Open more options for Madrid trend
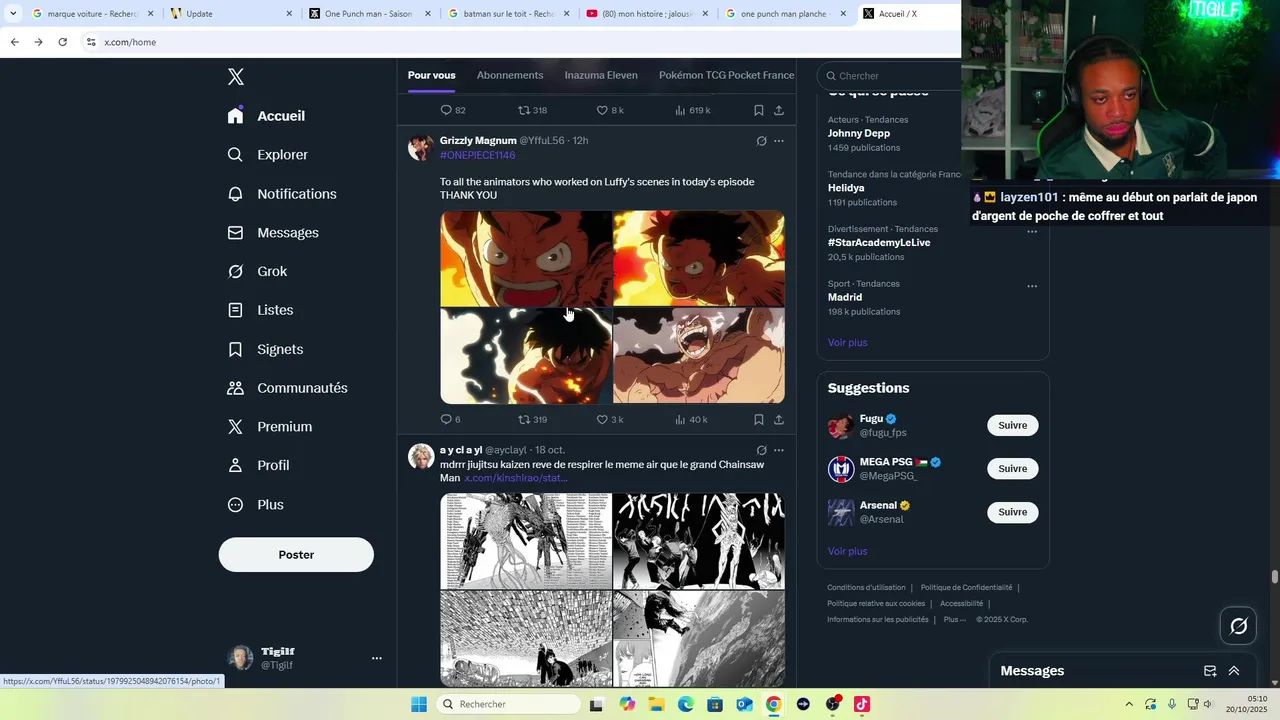 1032,286
